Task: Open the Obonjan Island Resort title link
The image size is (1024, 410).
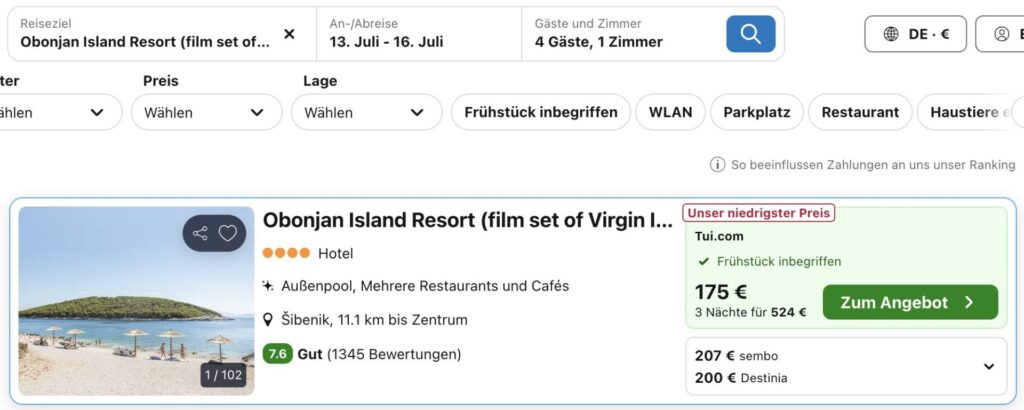Action: click(467, 221)
